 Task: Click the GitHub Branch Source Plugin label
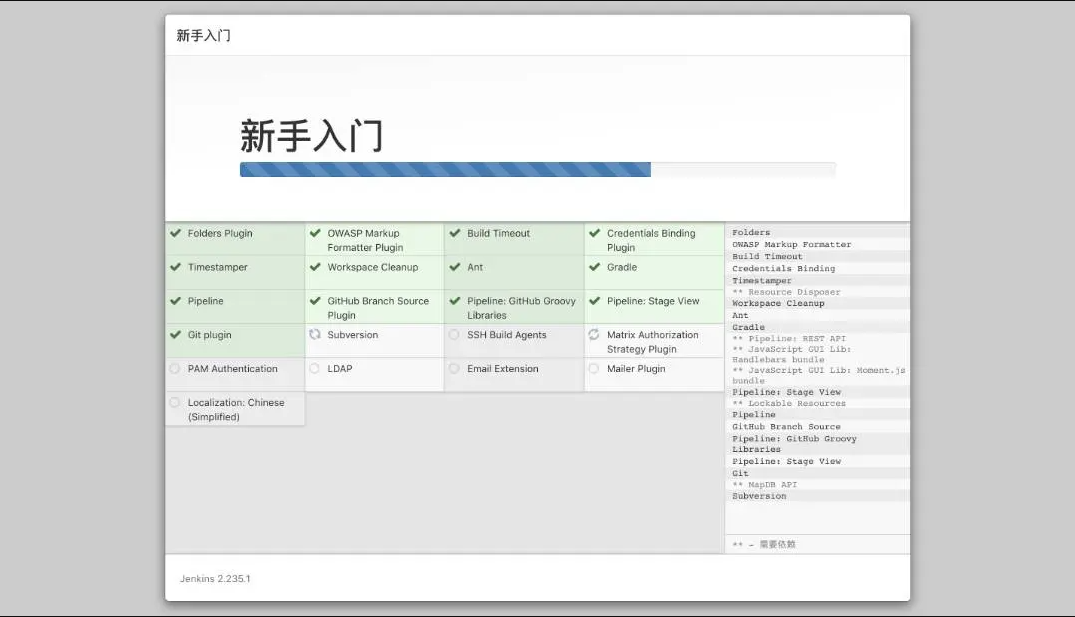(378, 308)
